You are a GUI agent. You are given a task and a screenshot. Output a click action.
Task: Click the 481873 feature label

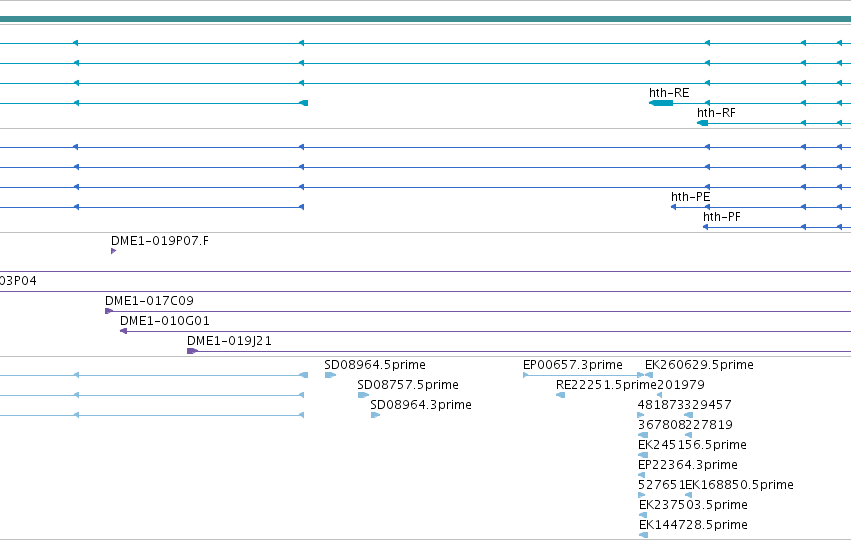661,405
